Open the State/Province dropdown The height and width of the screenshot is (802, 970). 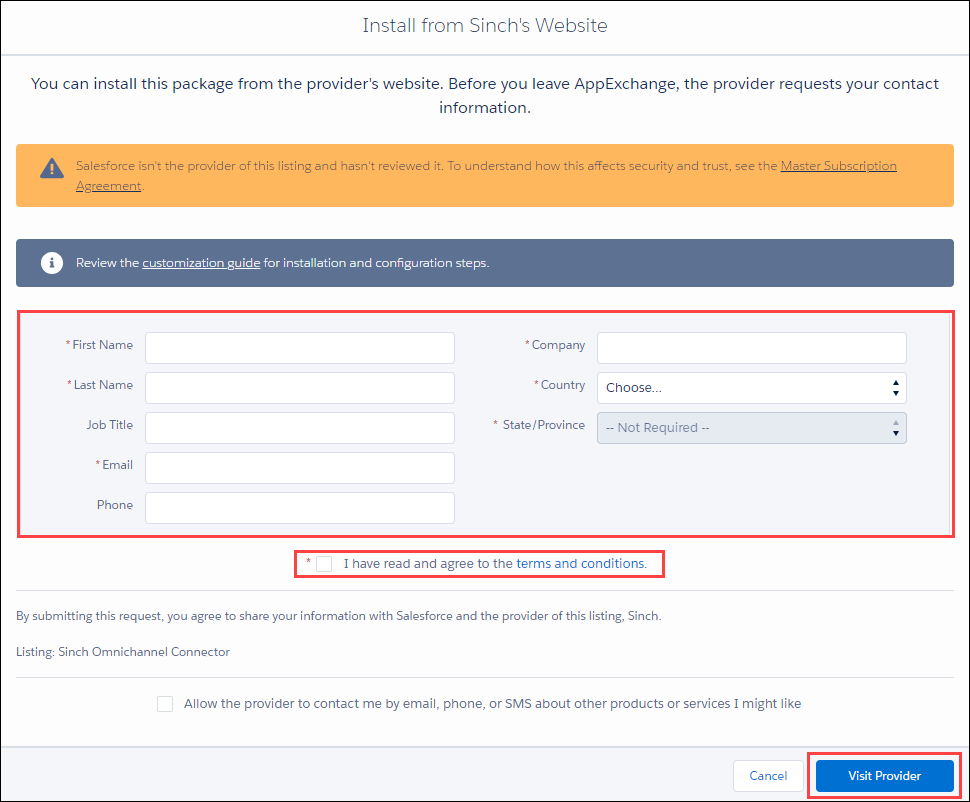pyautogui.click(x=750, y=427)
